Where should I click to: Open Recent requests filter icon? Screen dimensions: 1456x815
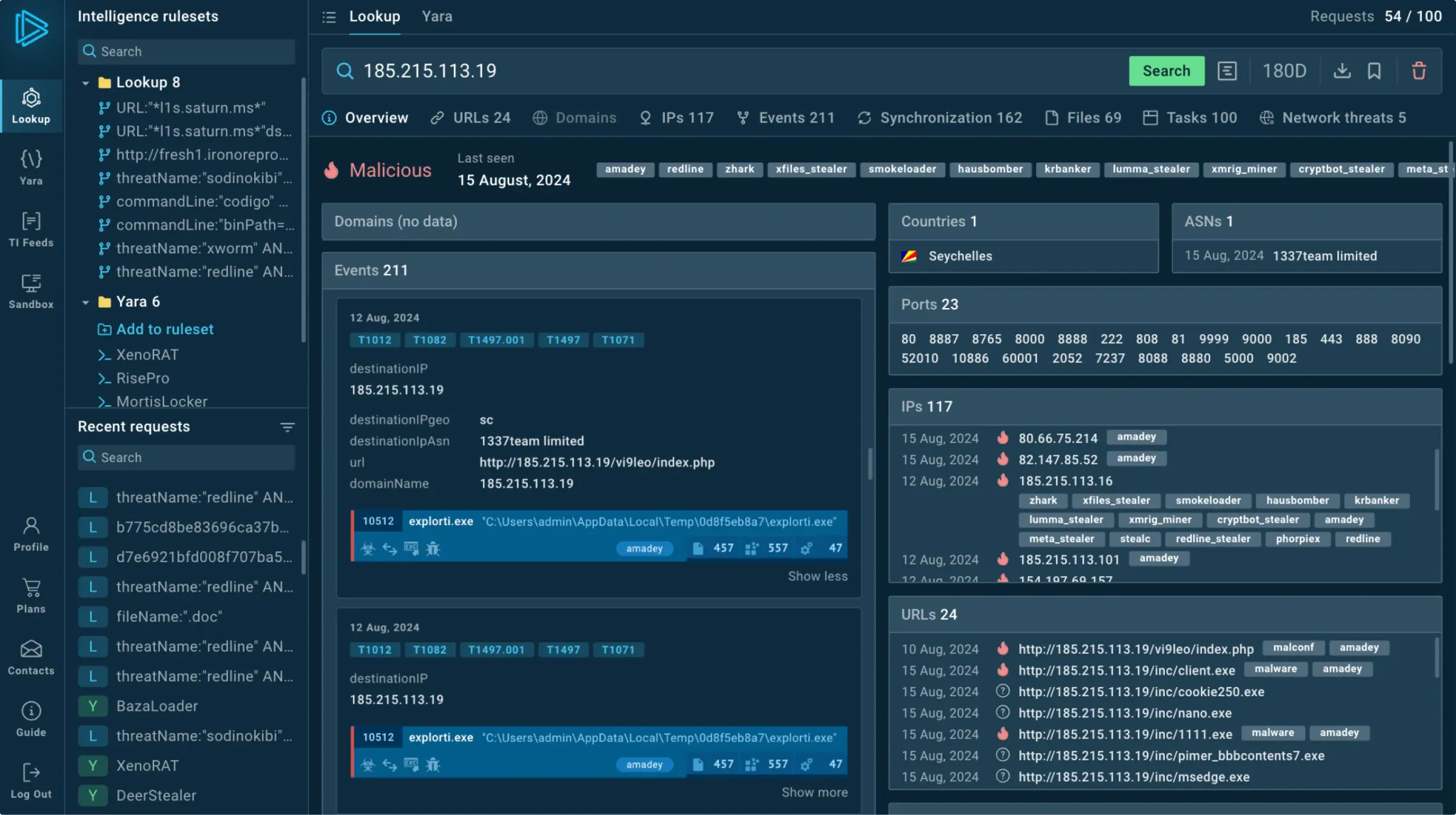pos(288,427)
